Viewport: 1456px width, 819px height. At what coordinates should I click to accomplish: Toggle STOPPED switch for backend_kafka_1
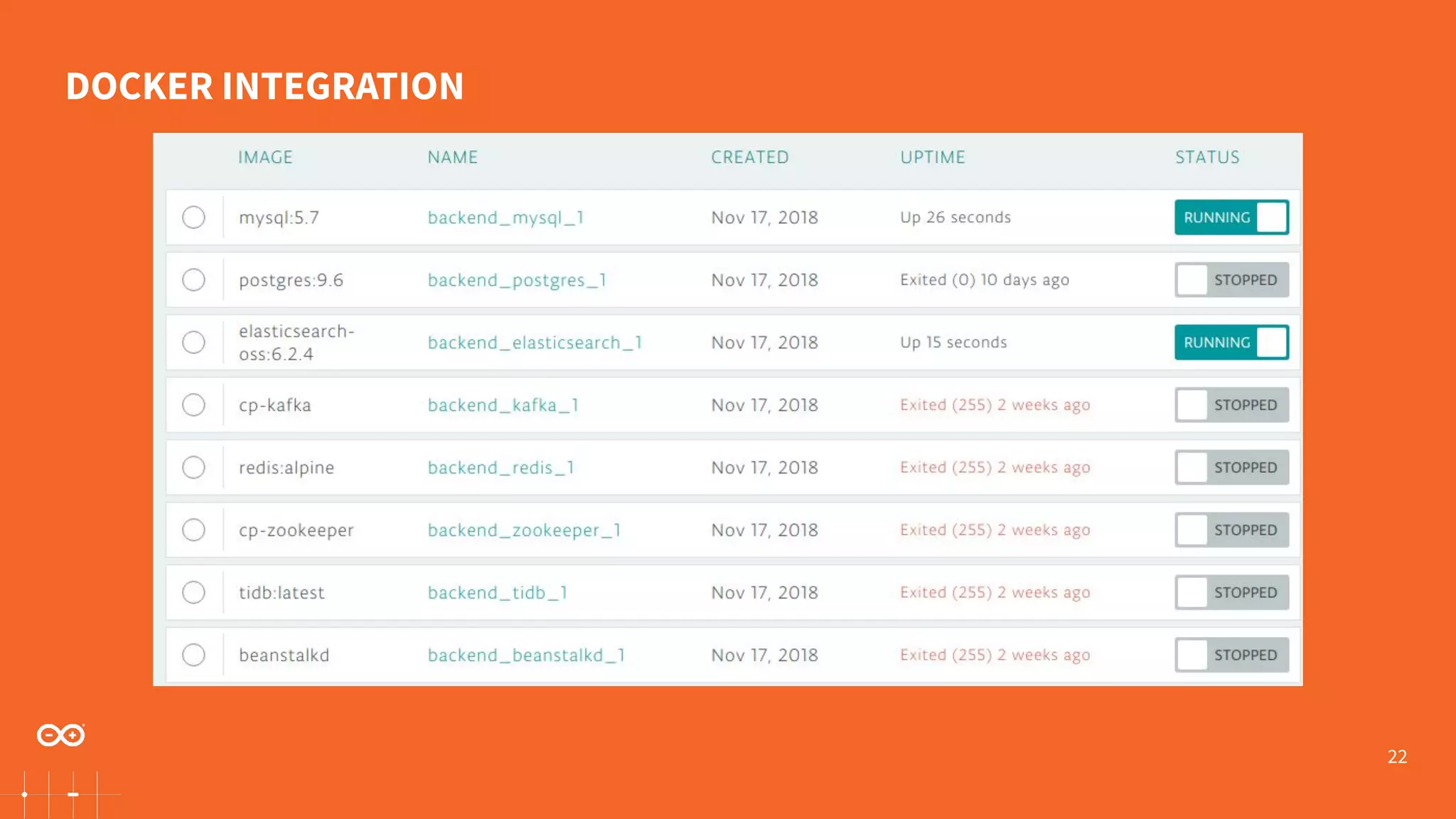[1231, 405]
